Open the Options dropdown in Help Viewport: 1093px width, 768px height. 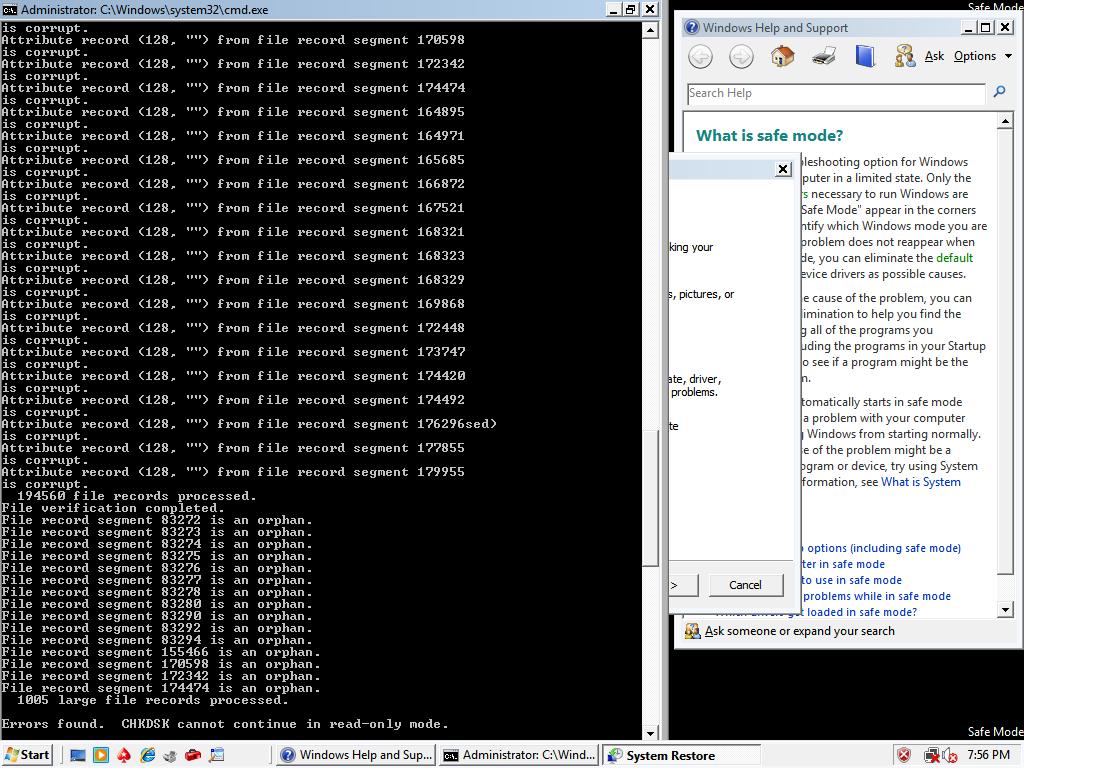pyautogui.click(x=982, y=56)
